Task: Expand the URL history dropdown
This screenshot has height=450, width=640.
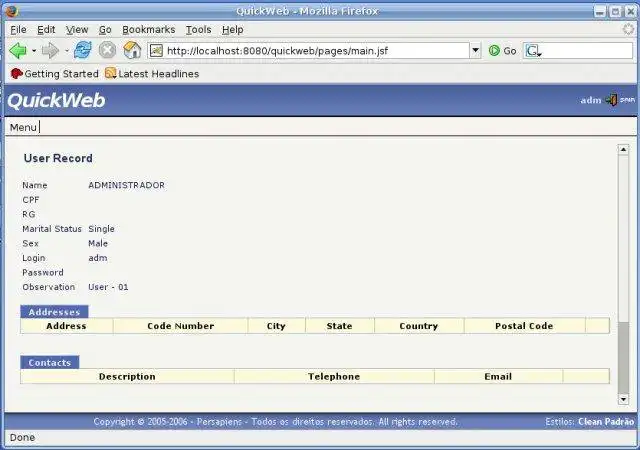Action: [476, 51]
